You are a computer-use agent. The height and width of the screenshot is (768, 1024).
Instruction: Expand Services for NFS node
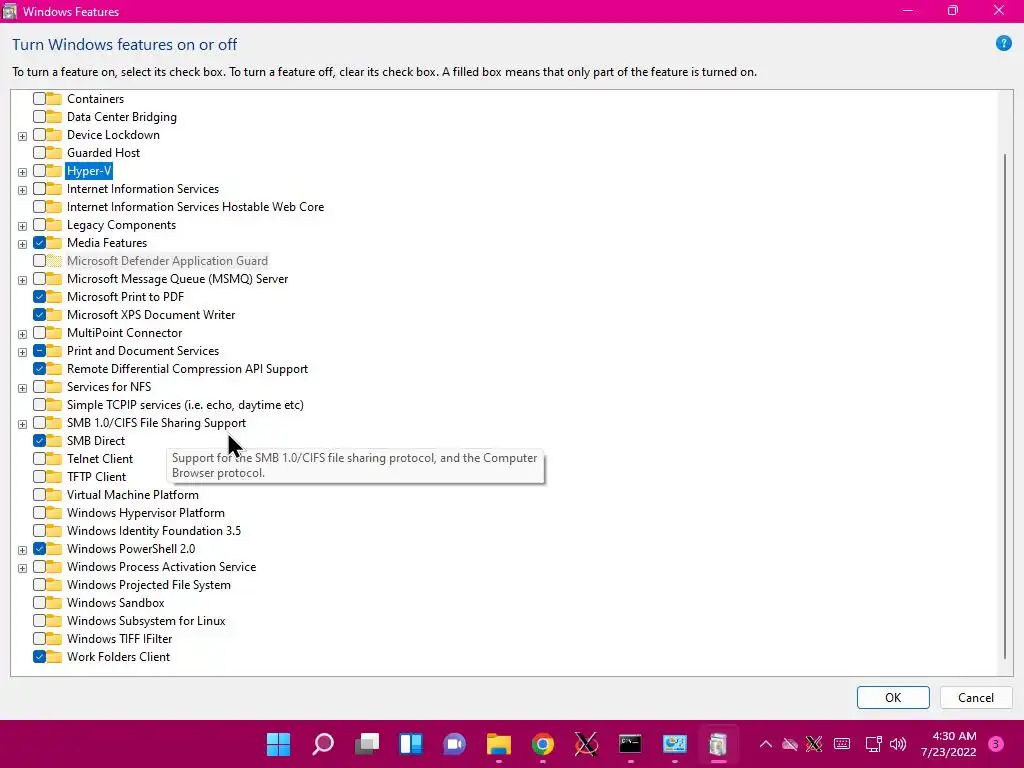tap(22, 388)
